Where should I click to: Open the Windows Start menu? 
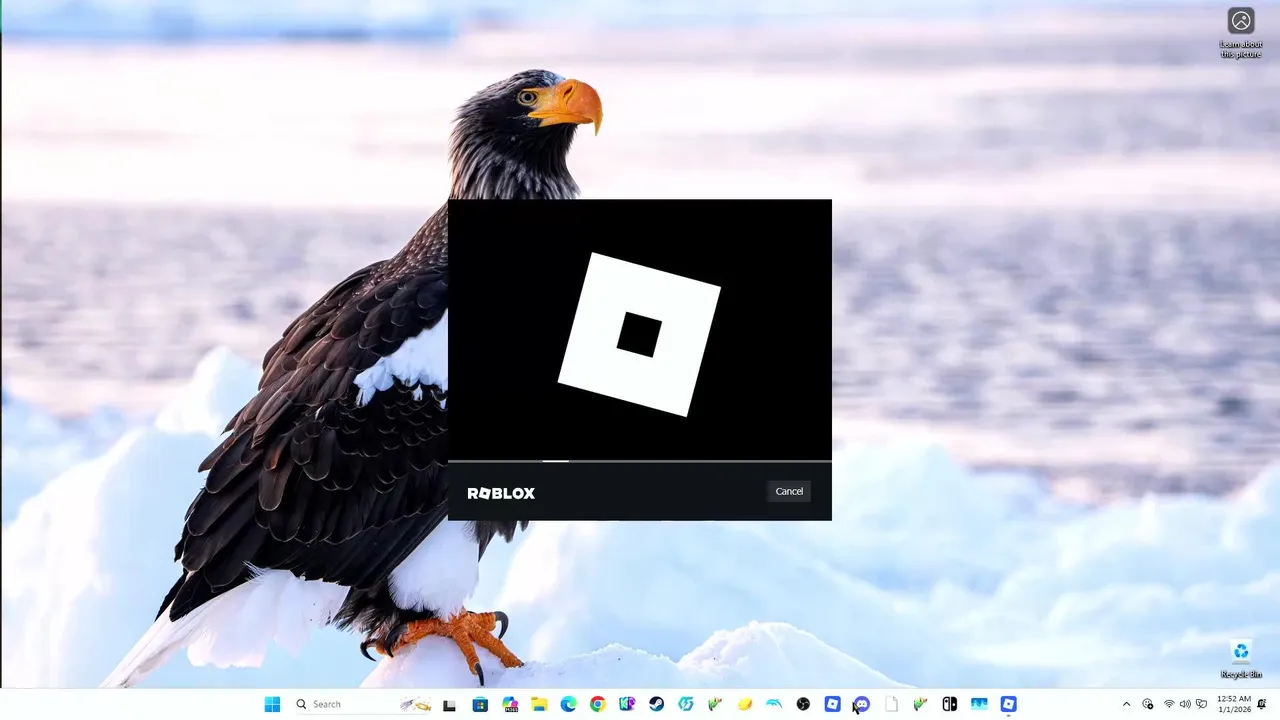272,704
